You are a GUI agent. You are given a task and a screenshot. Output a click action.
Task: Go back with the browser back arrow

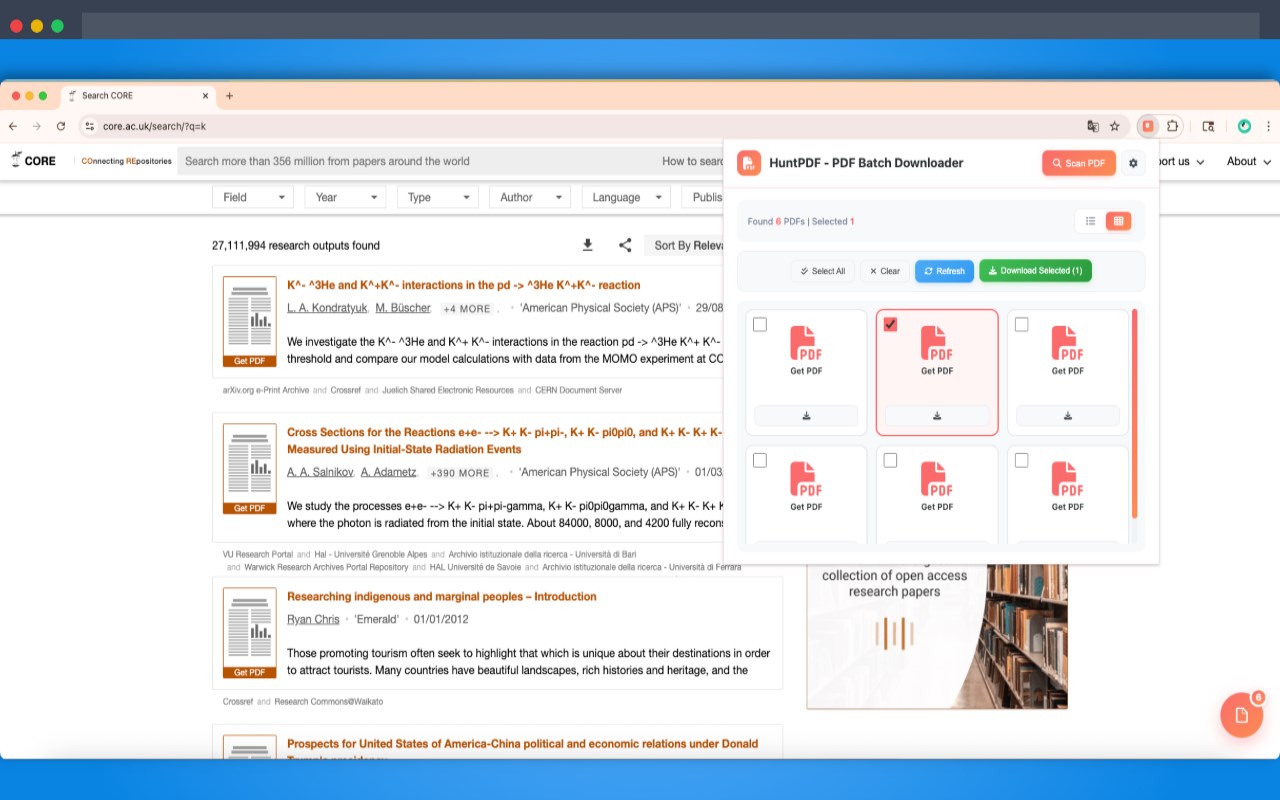[13, 126]
